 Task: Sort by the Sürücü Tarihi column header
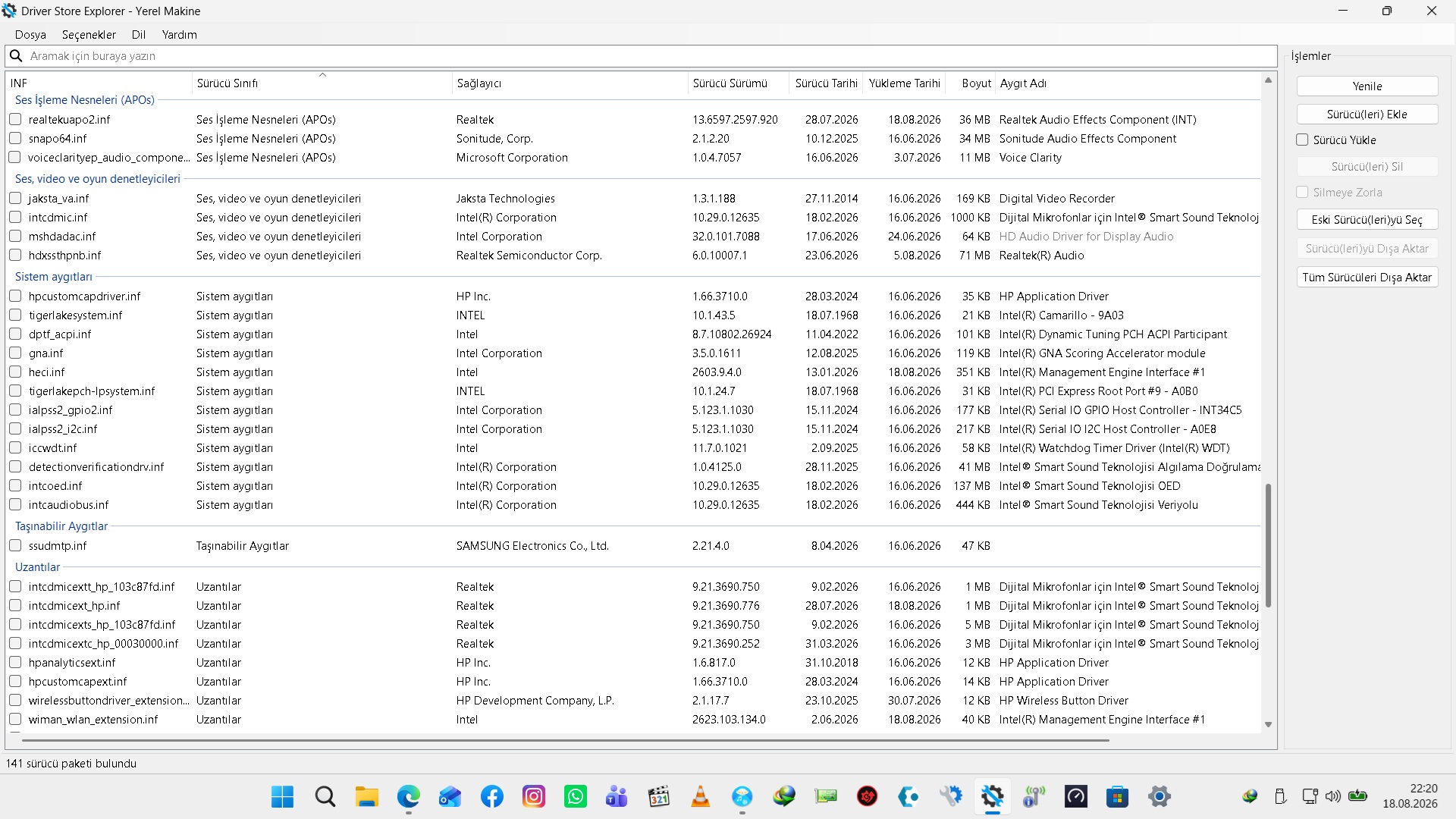tap(825, 83)
